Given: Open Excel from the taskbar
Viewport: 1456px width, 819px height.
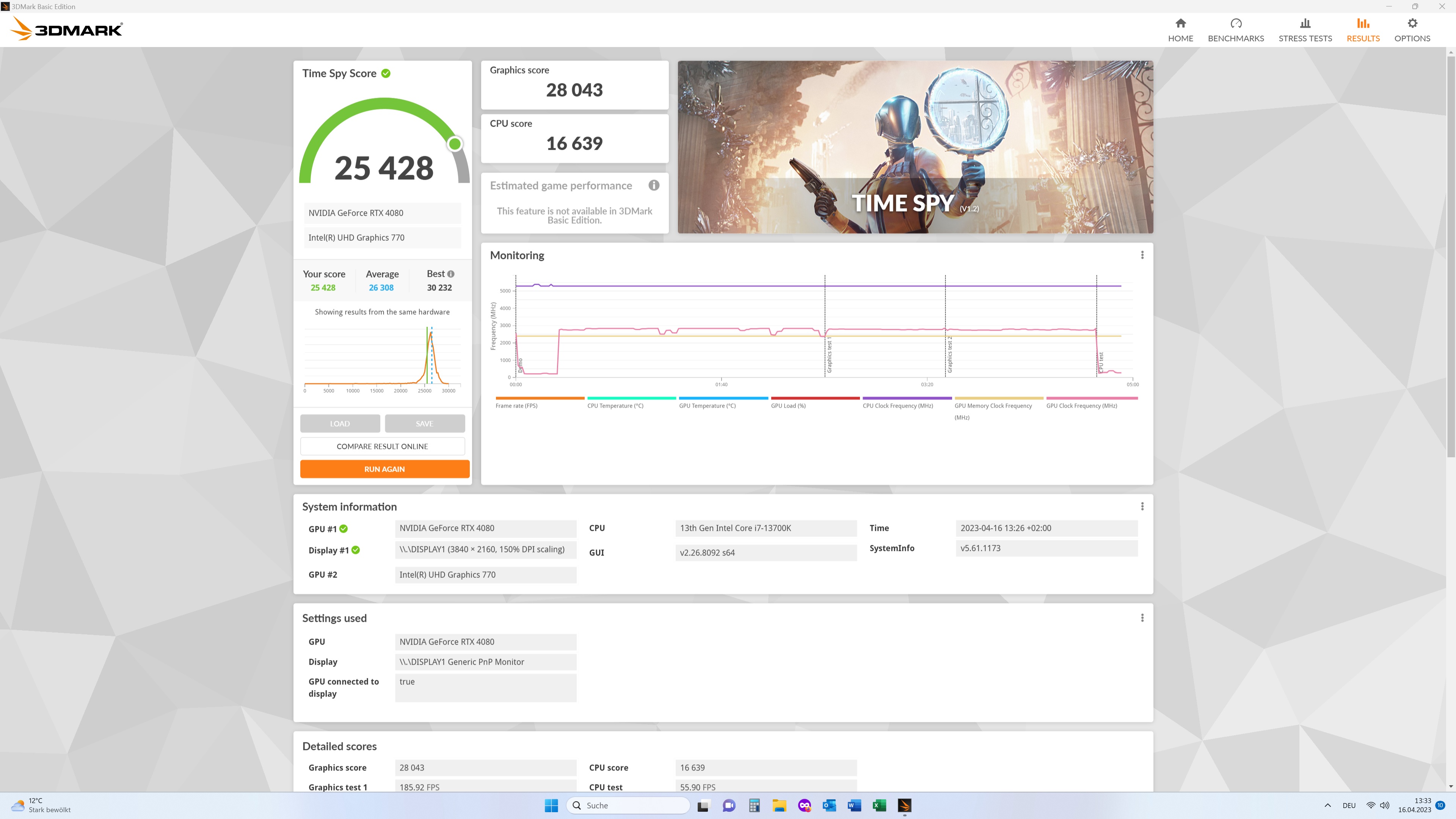Looking at the screenshot, I should coord(879,805).
